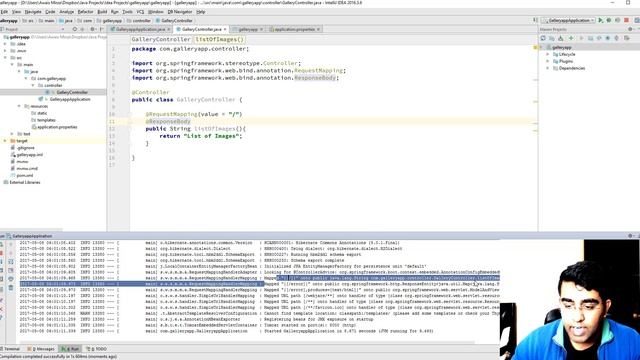Open Maven Projects panel gear icon
The image size is (640, 360).
(x=630, y=29)
